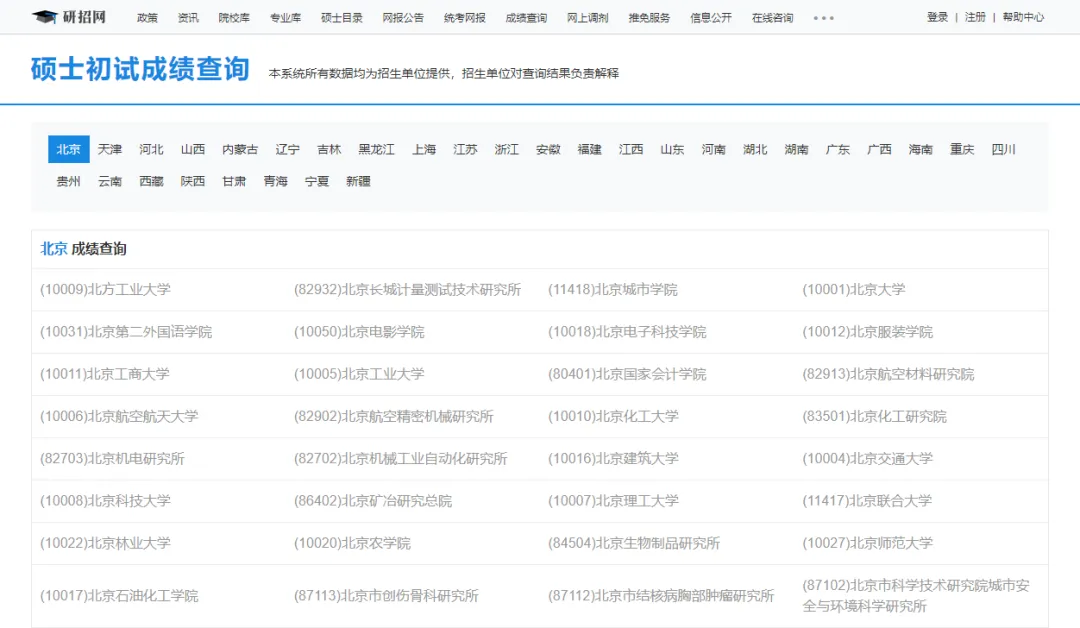Open (10022)北京林业大学 link
1080x628 pixels.
(x=105, y=543)
